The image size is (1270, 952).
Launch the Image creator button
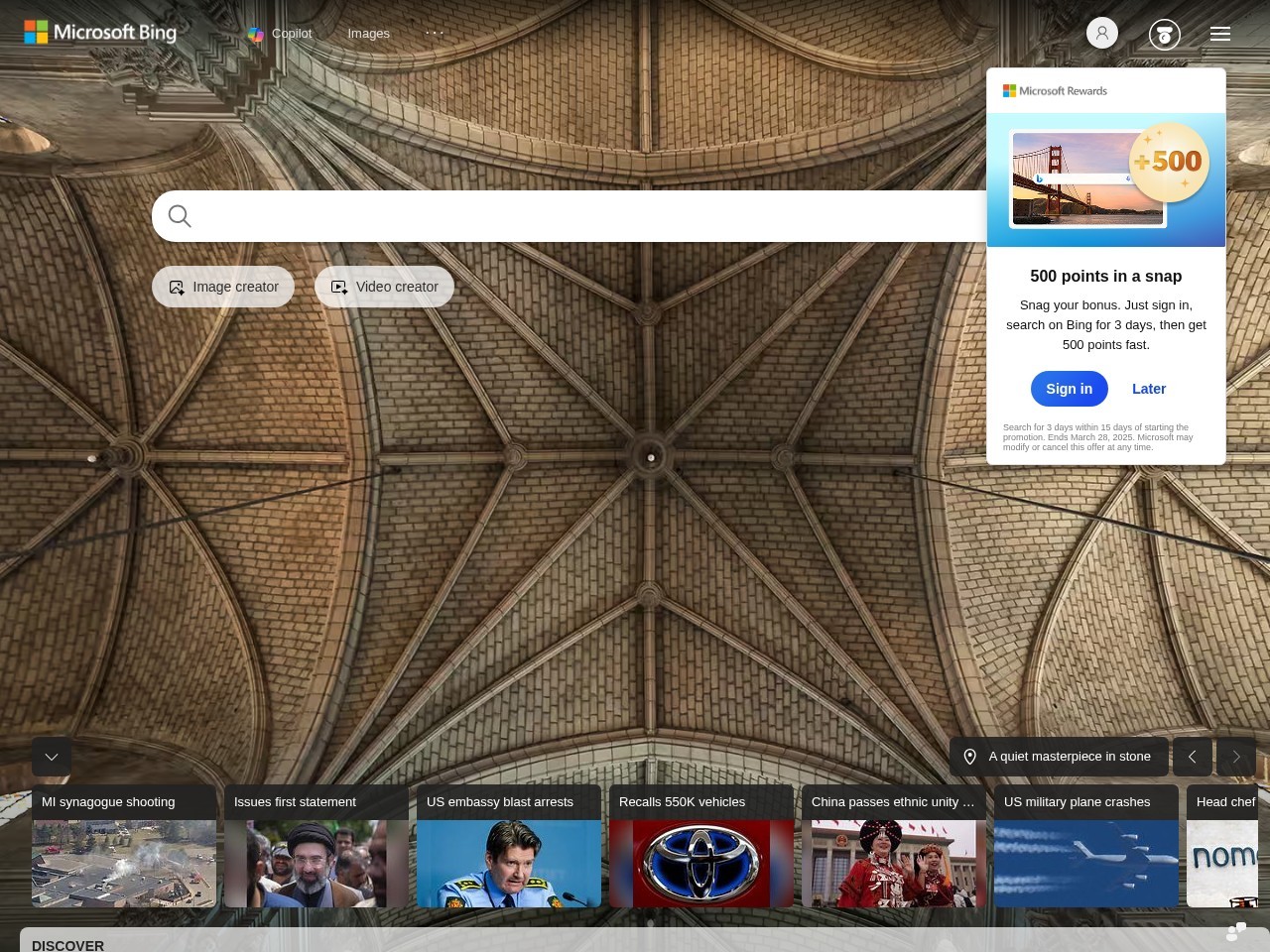223,287
